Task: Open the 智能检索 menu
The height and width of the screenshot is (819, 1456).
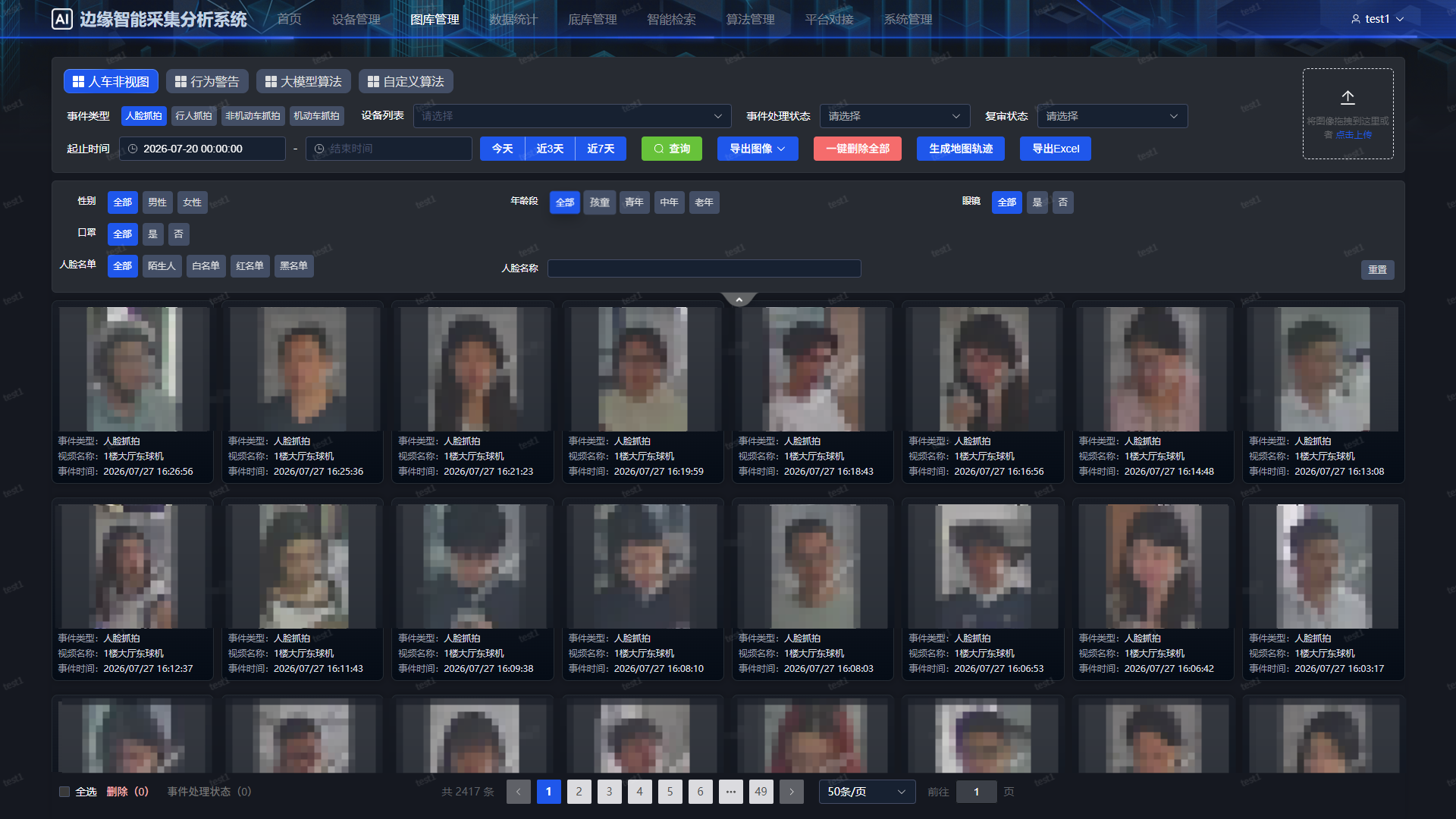Action: tap(671, 19)
